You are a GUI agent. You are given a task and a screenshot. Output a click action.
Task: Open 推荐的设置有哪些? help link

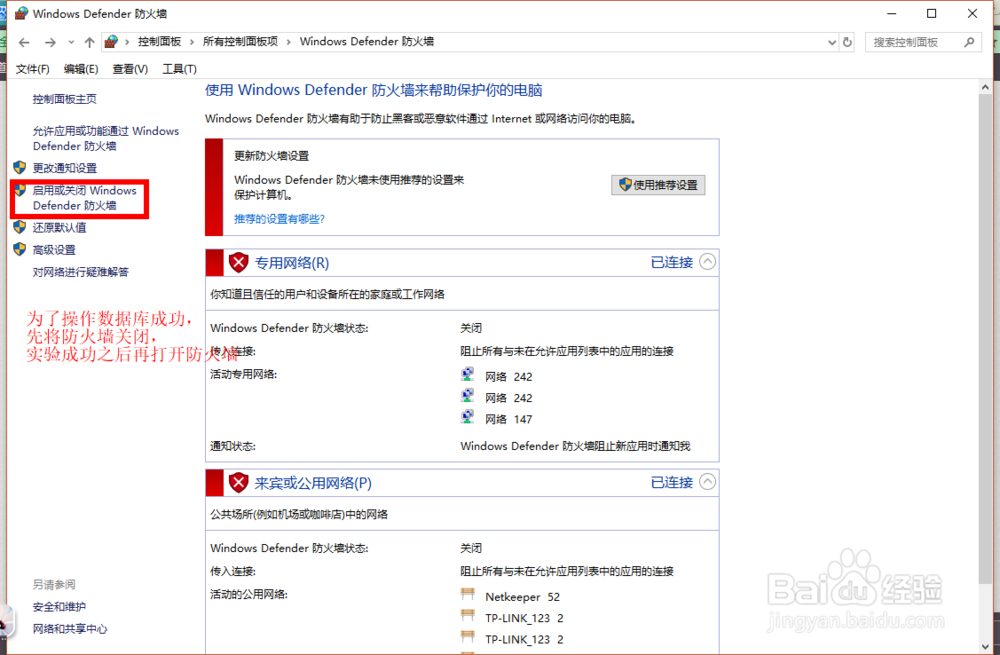click(279, 219)
